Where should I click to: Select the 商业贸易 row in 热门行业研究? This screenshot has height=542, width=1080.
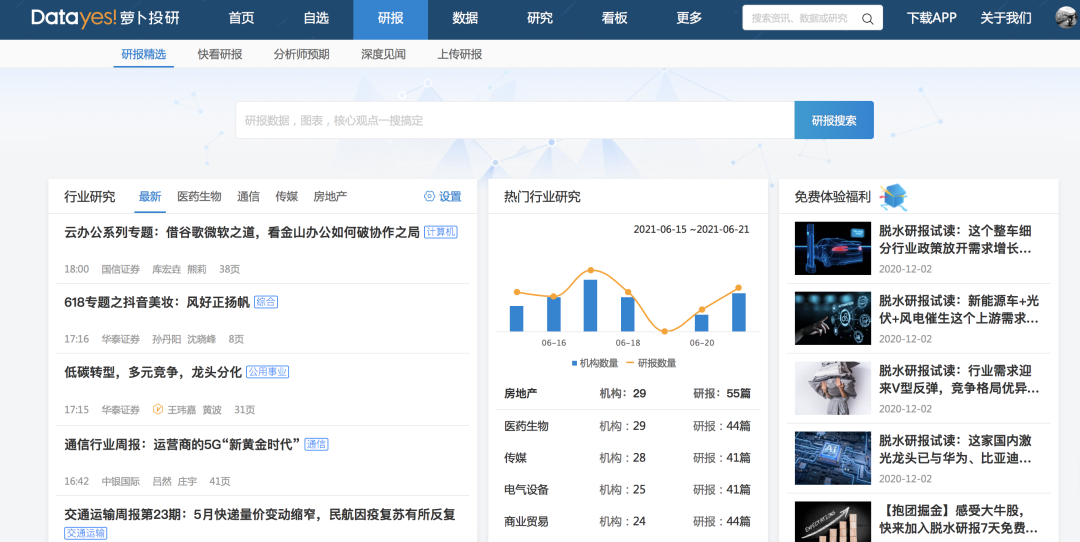[627, 521]
